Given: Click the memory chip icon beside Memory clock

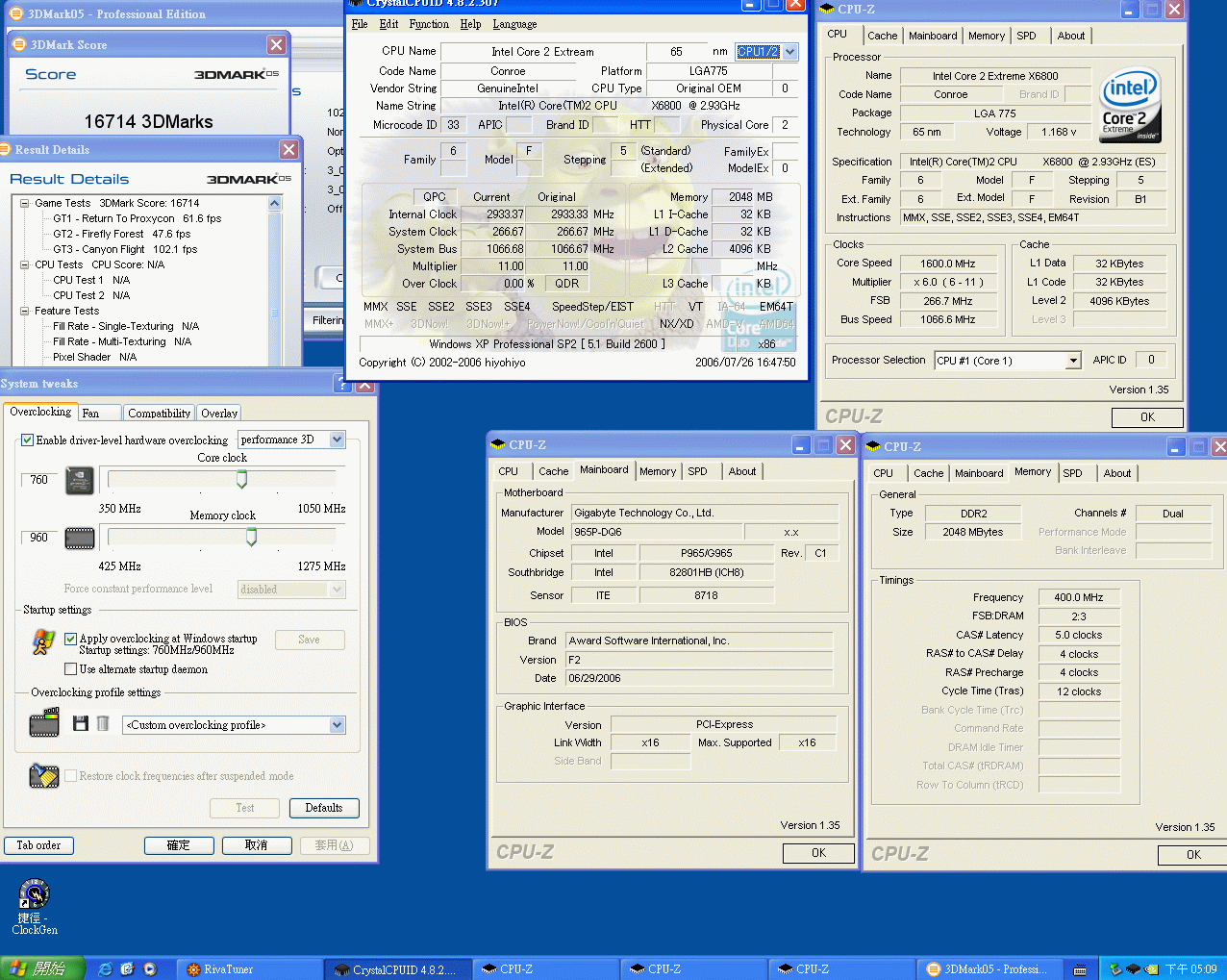Looking at the screenshot, I should [x=79, y=538].
